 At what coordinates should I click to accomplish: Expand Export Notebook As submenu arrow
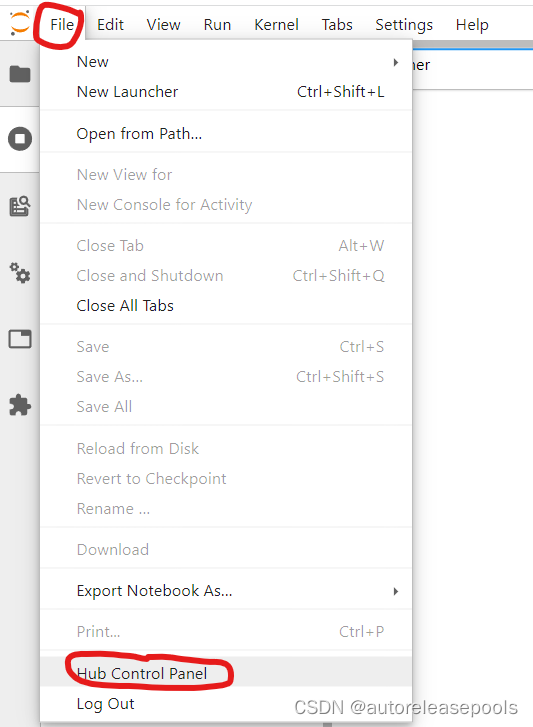point(395,591)
